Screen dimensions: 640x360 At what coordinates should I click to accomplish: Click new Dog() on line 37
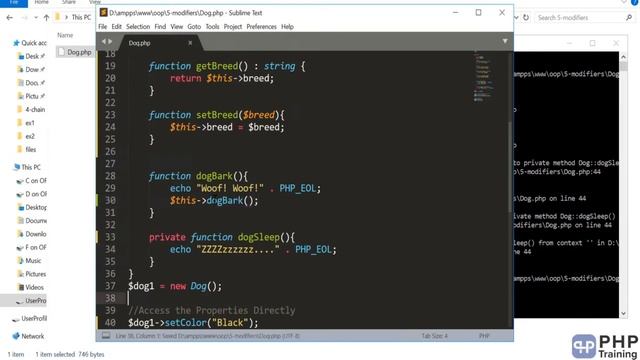[196, 286]
